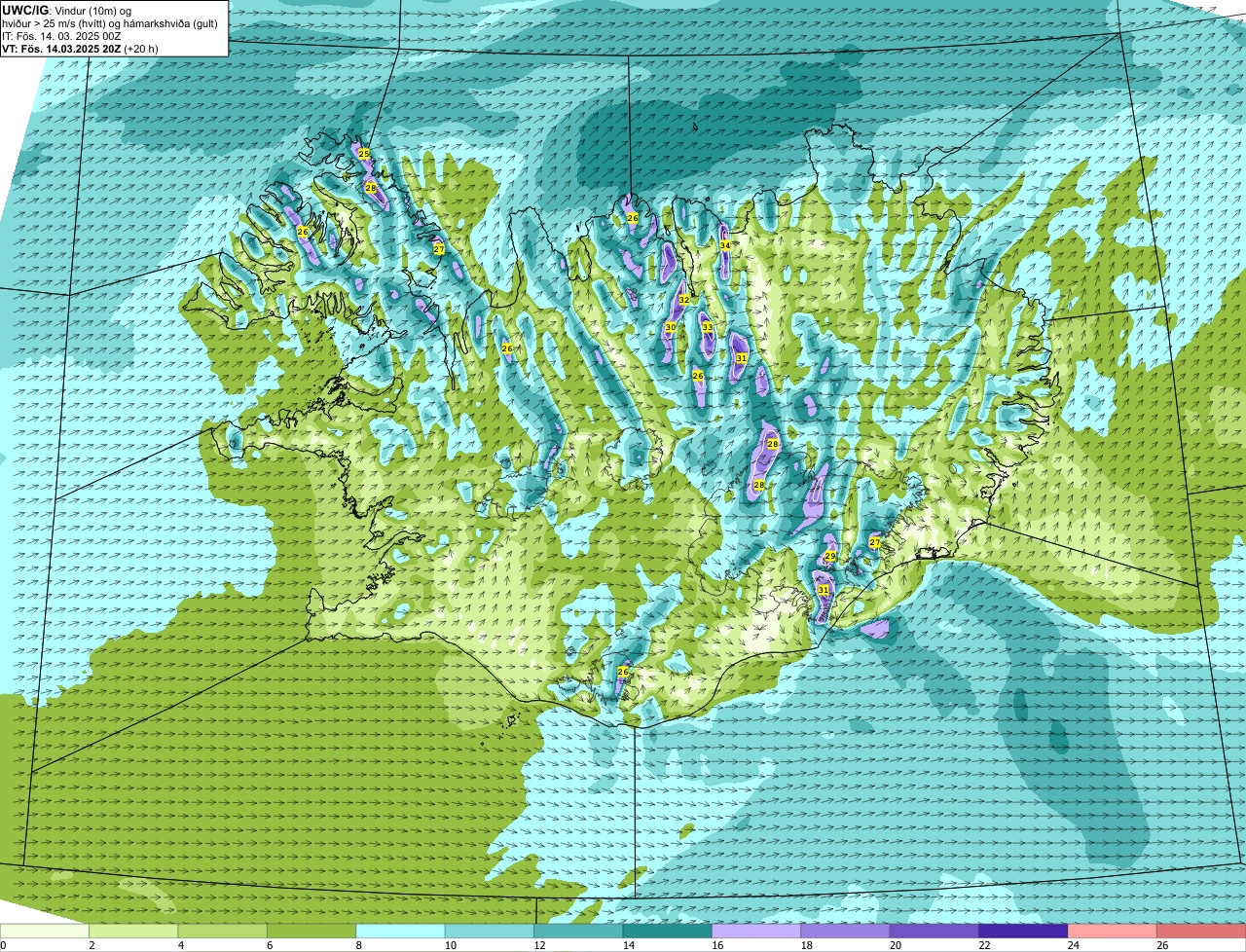1246x952 pixels.
Task: Select the 14–16 m/s dark teal legend swatch
Action: tap(668, 931)
